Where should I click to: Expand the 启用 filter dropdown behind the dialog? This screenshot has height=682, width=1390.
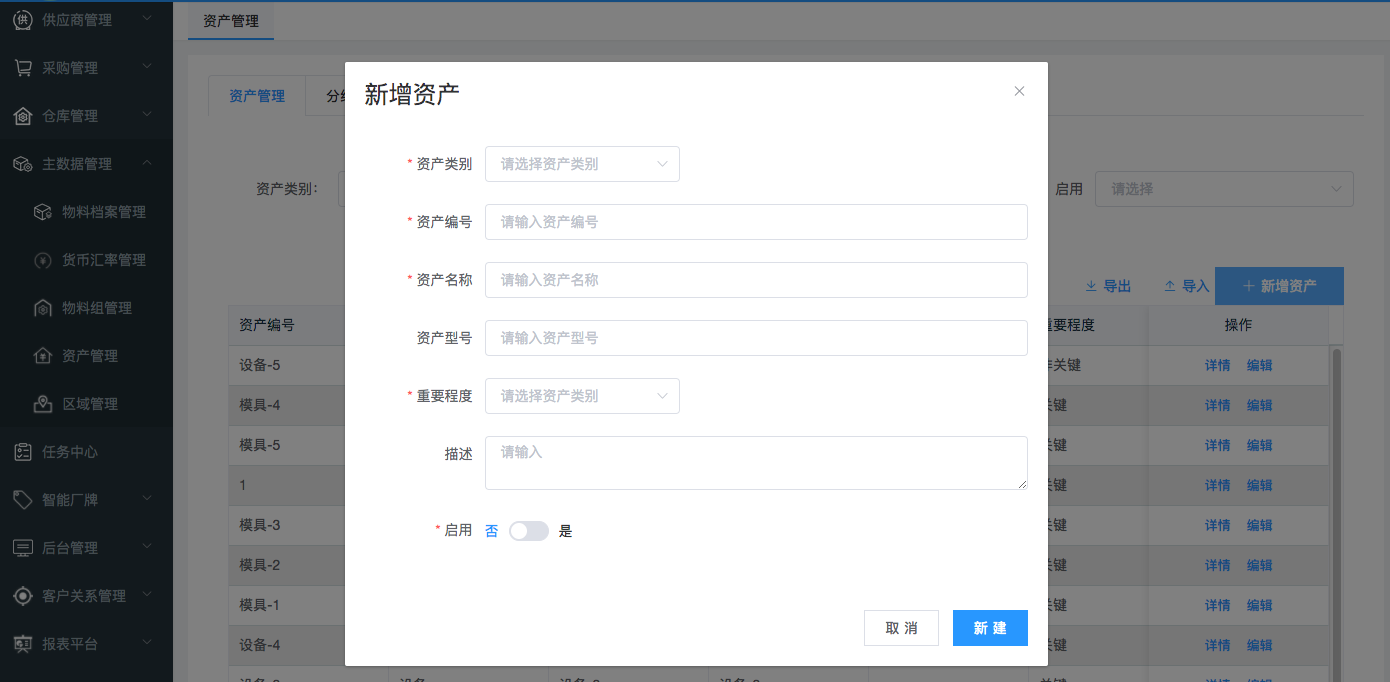[x=1223, y=189]
